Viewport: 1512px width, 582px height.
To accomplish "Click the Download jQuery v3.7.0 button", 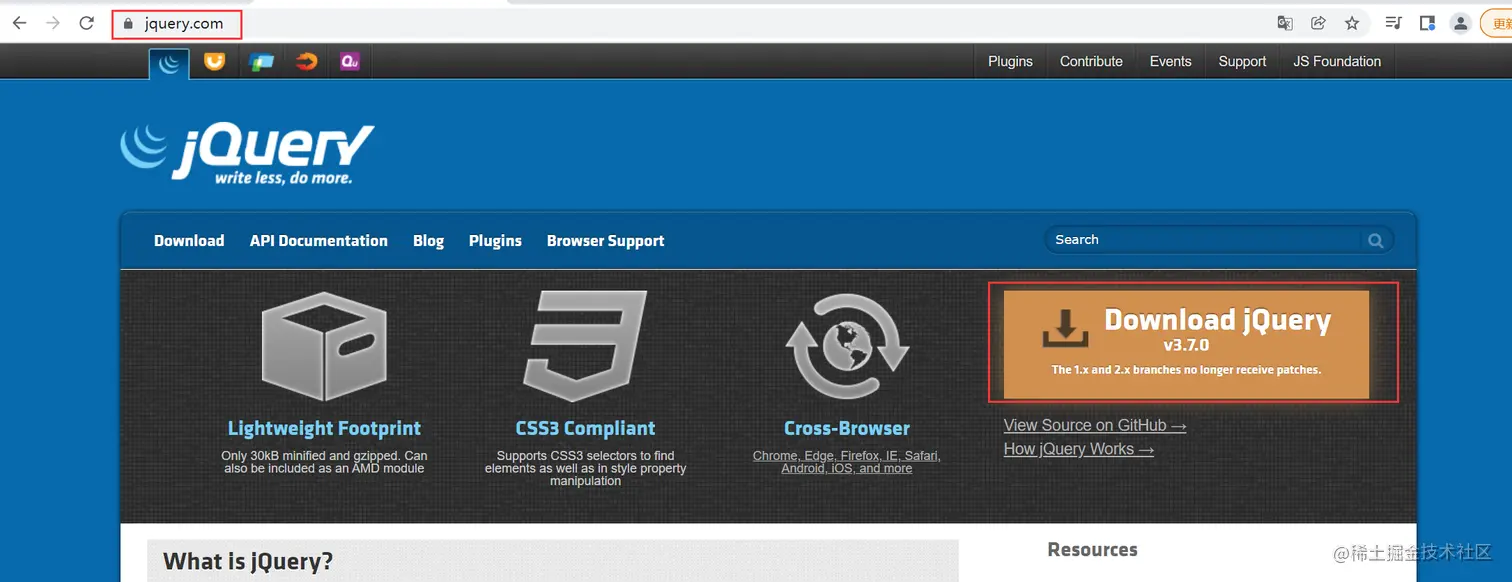I will tap(1186, 345).
